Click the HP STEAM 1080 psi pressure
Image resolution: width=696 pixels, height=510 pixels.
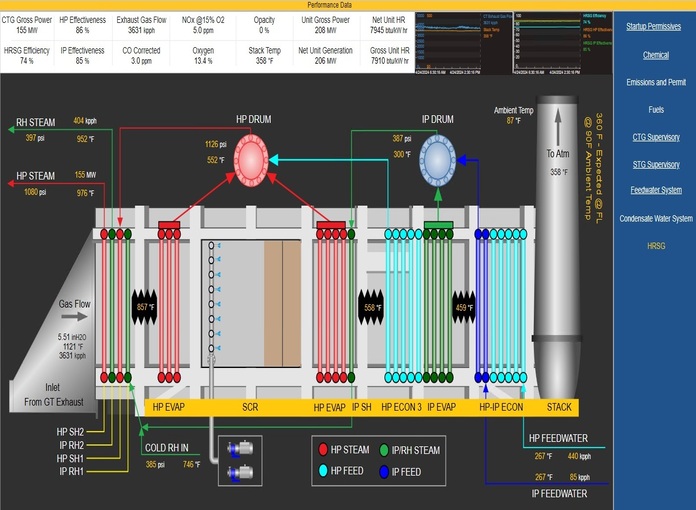35,192
